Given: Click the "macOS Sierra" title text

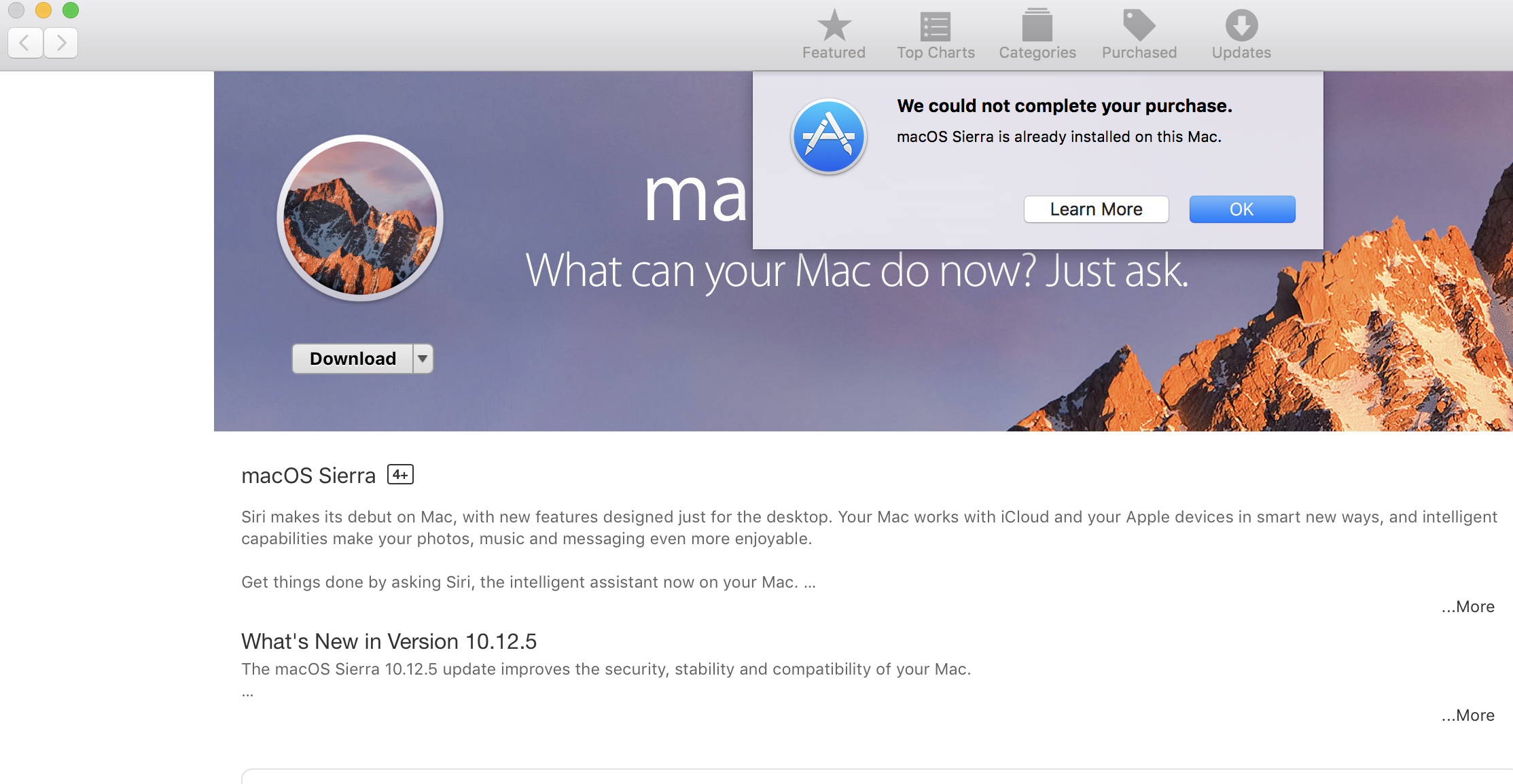Looking at the screenshot, I should point(308,476).
